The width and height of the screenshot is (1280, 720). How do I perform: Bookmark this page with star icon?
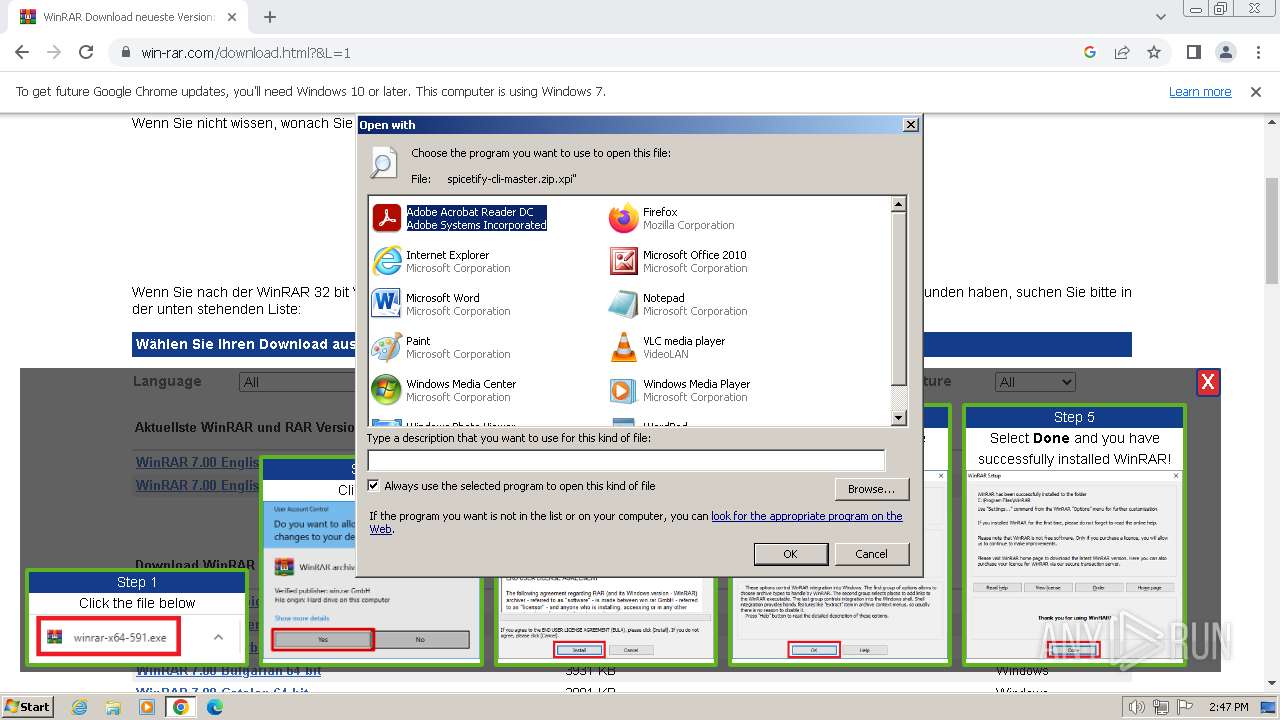(1154, 52)
